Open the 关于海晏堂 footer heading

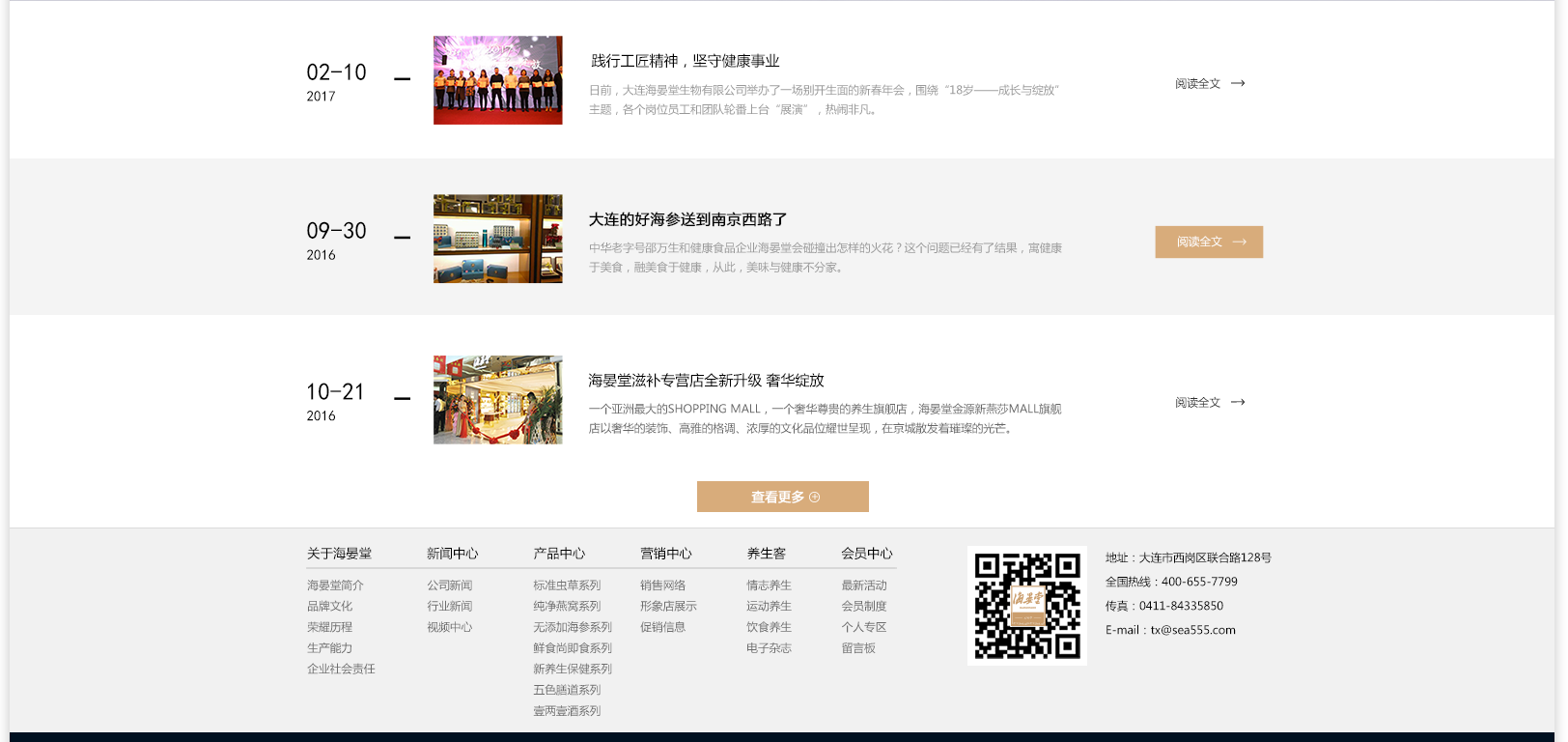tap(339, 554)
